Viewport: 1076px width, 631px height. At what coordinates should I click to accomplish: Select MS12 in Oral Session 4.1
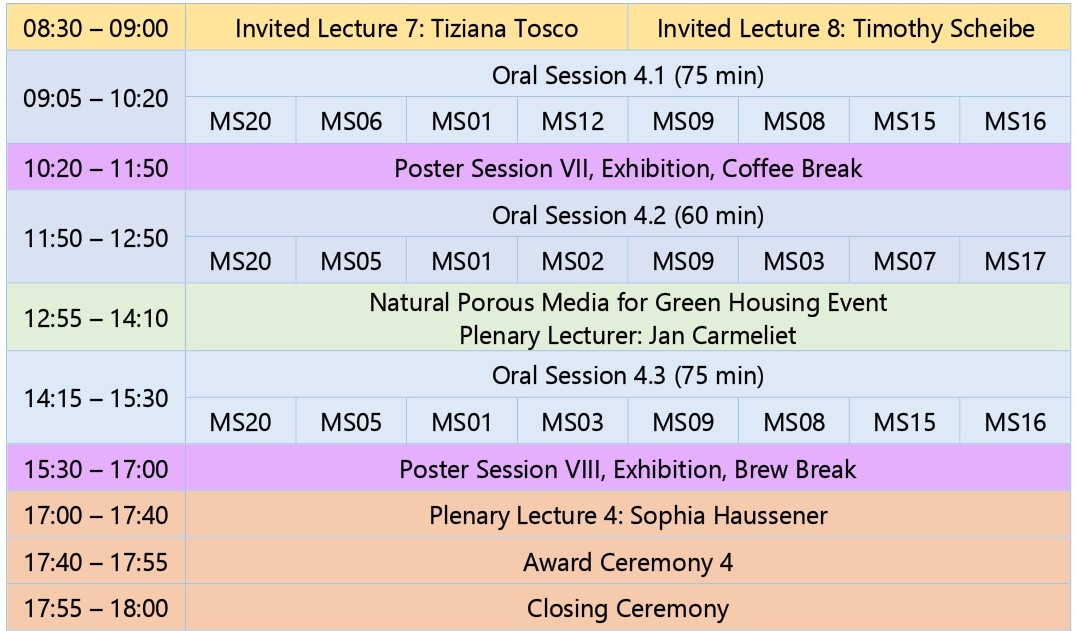tap(573, 122)
